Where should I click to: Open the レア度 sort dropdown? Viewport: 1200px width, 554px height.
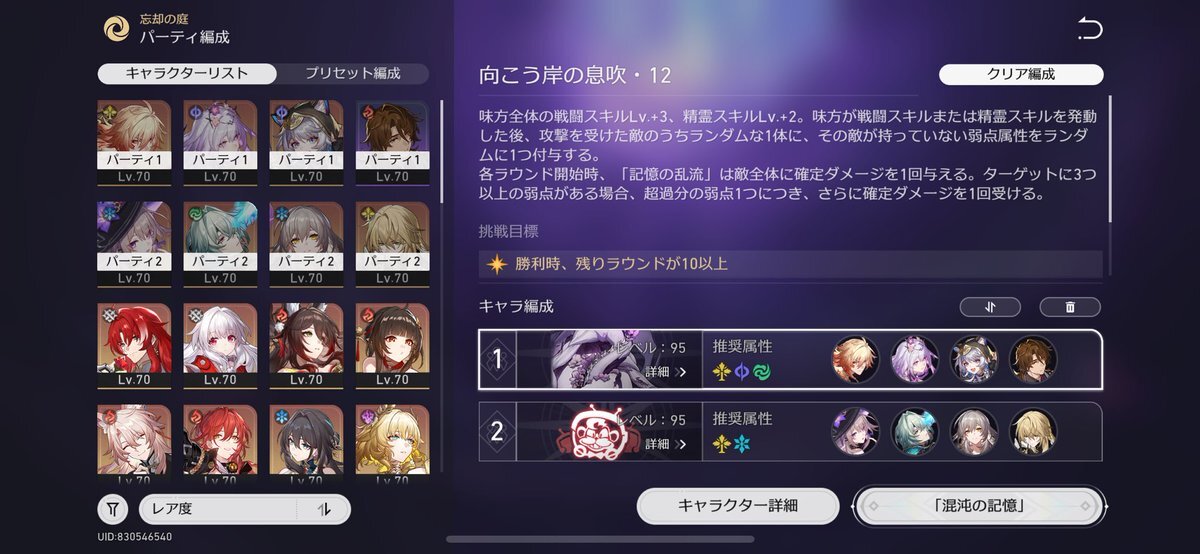click(245, 509)
